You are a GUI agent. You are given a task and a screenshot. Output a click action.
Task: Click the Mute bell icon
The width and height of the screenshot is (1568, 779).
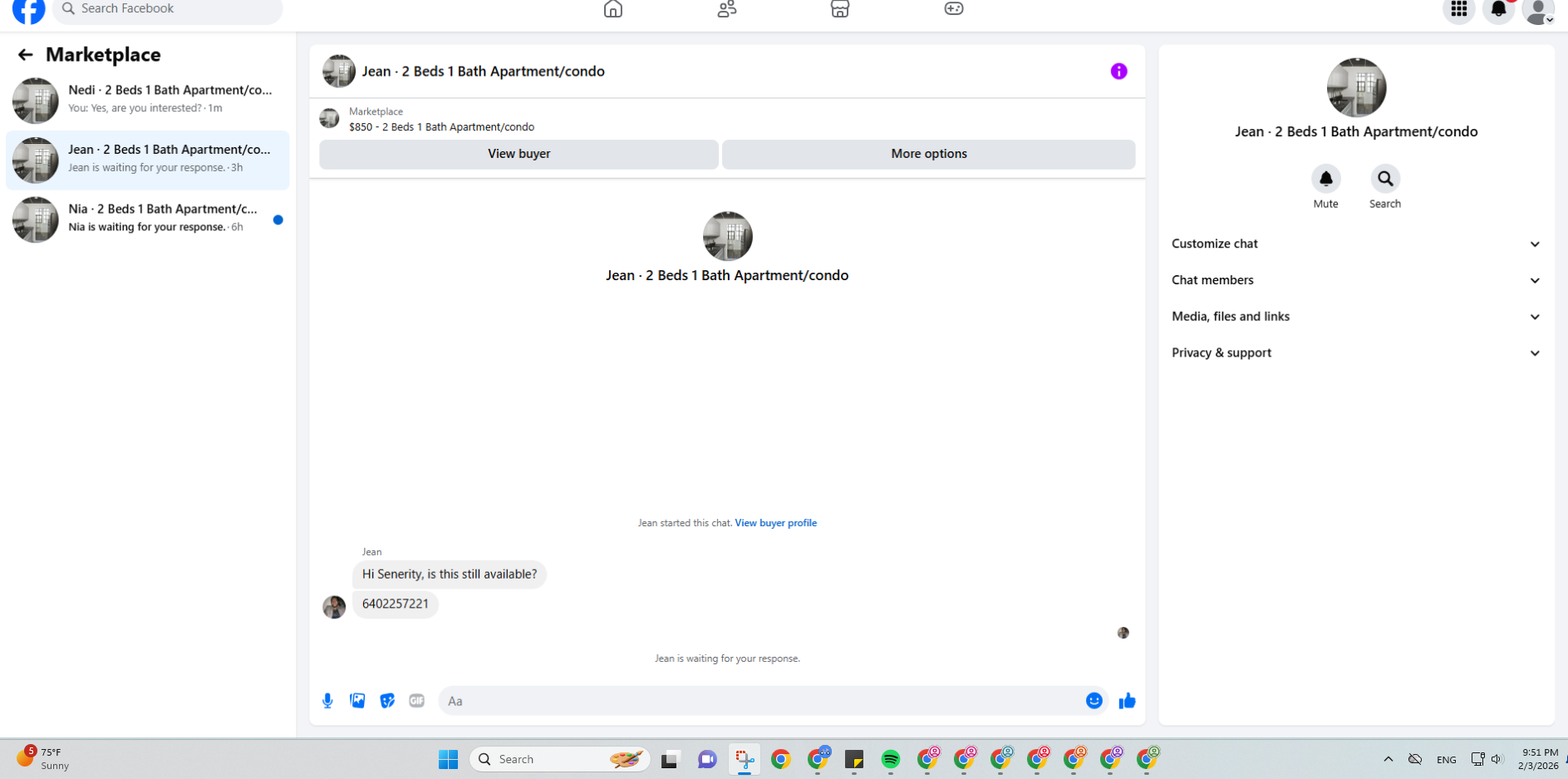1326,179
